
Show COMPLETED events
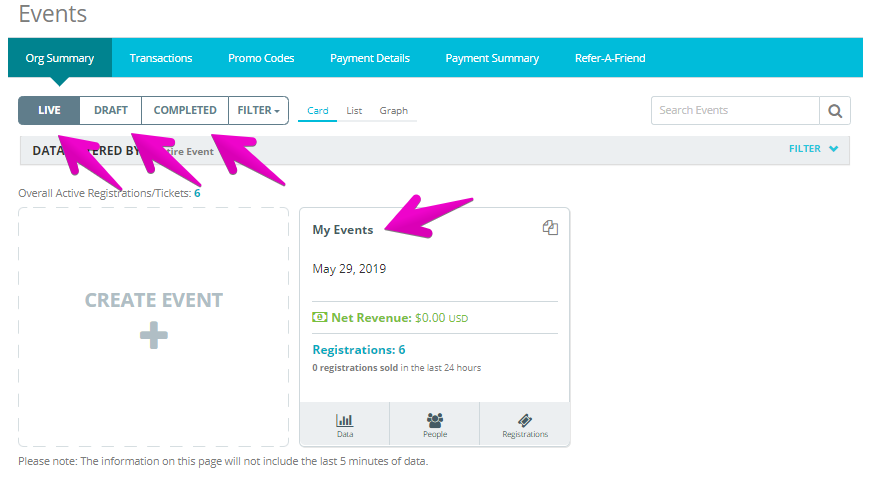pyautogui.click(x=185, y=110)
